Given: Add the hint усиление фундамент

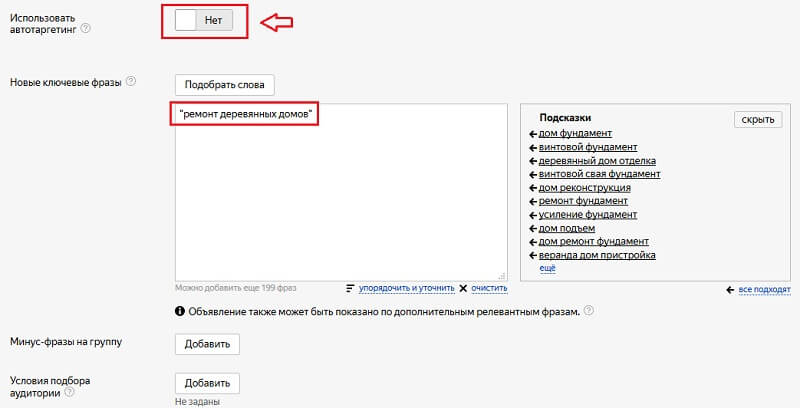Looking at the screenshot, I should click(588, 215).
